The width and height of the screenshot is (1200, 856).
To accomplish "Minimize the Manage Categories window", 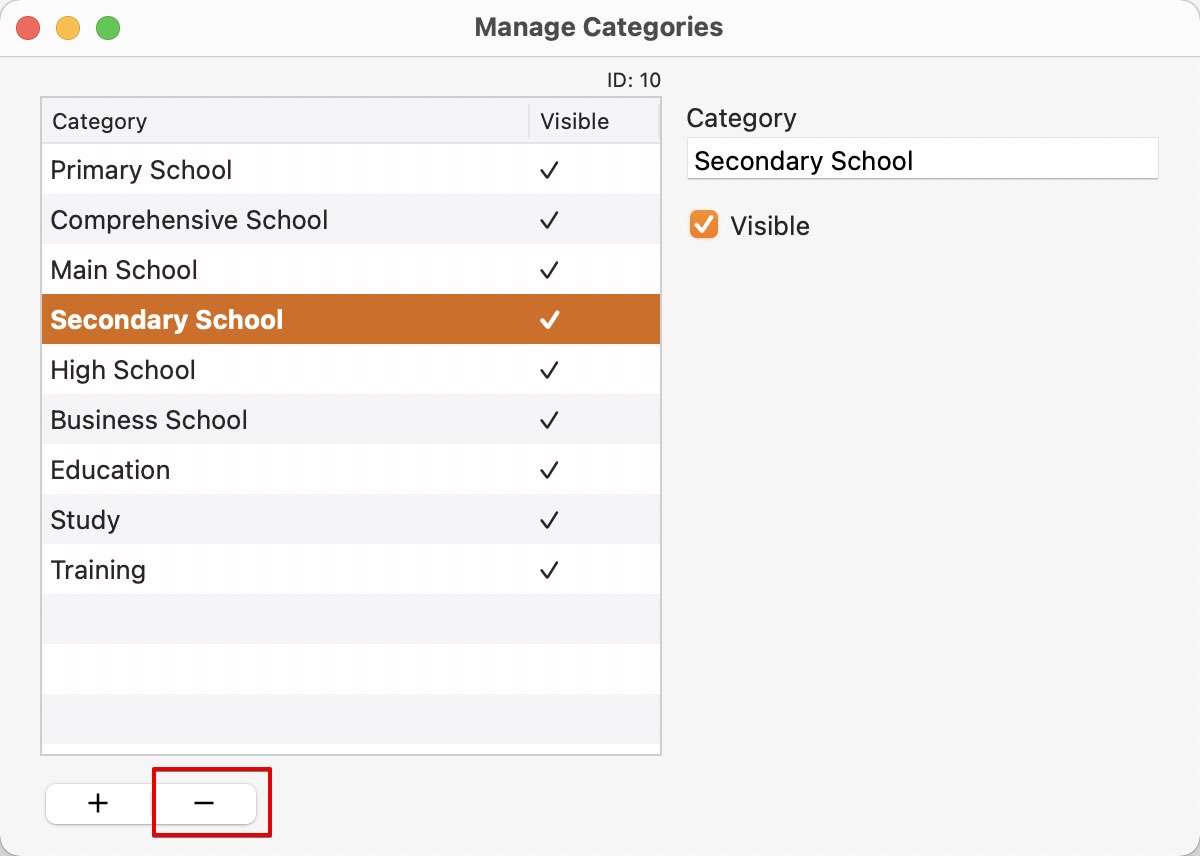I will click(x=68, y=28).
